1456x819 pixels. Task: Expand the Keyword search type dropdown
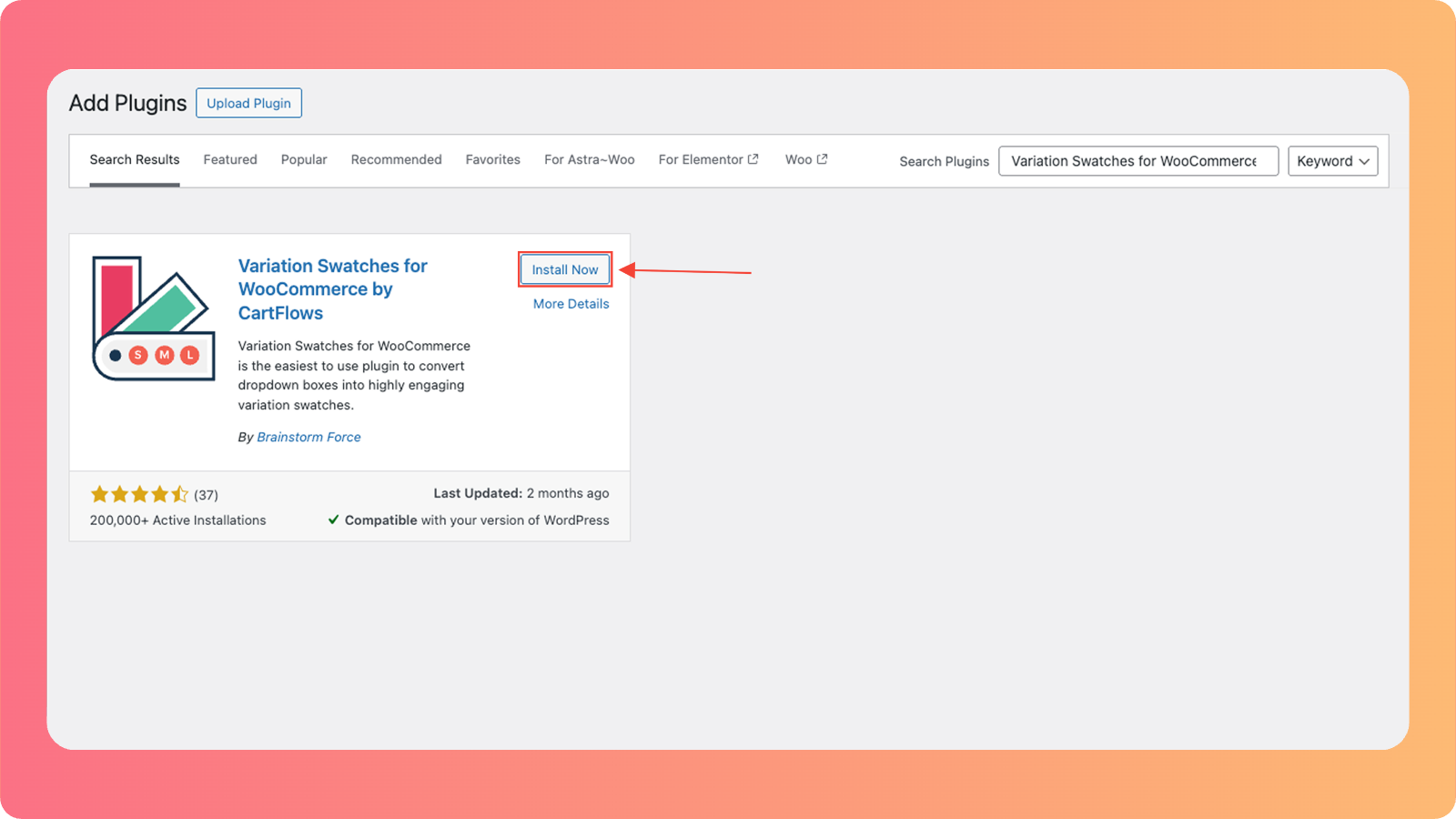click(x=1332, y=161)
